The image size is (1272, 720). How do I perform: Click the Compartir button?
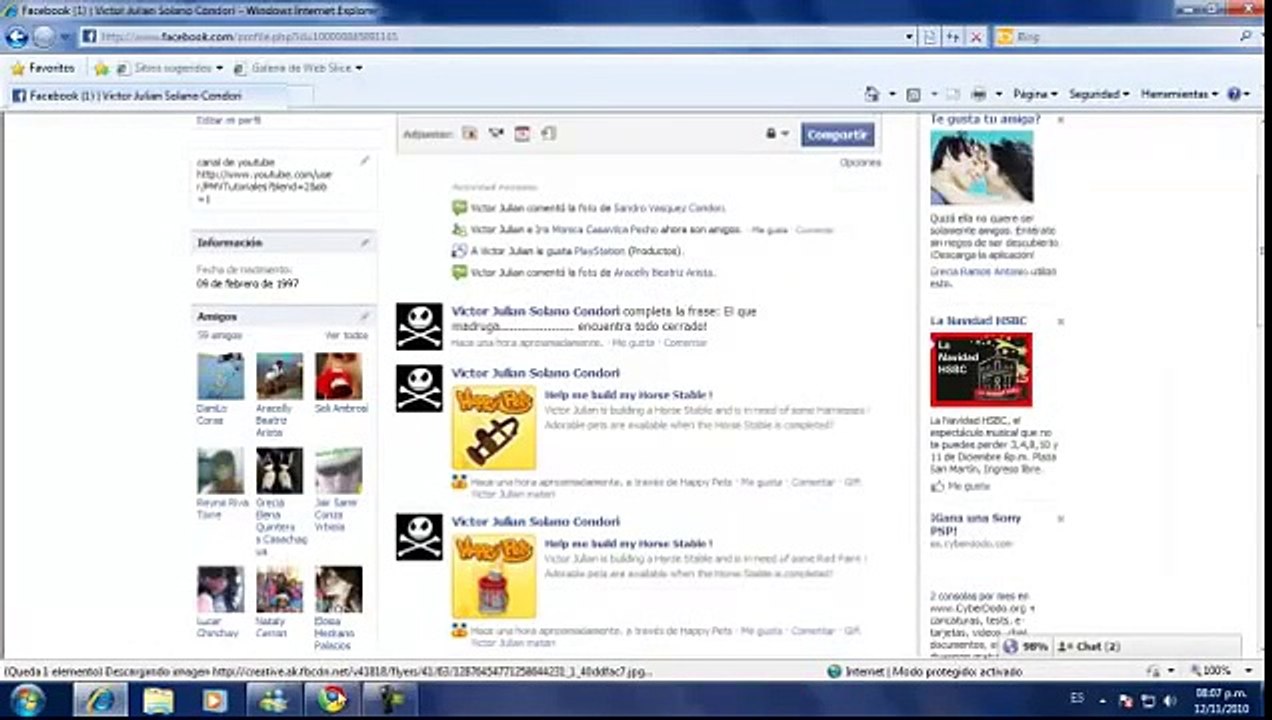click(x=837, y=135)
